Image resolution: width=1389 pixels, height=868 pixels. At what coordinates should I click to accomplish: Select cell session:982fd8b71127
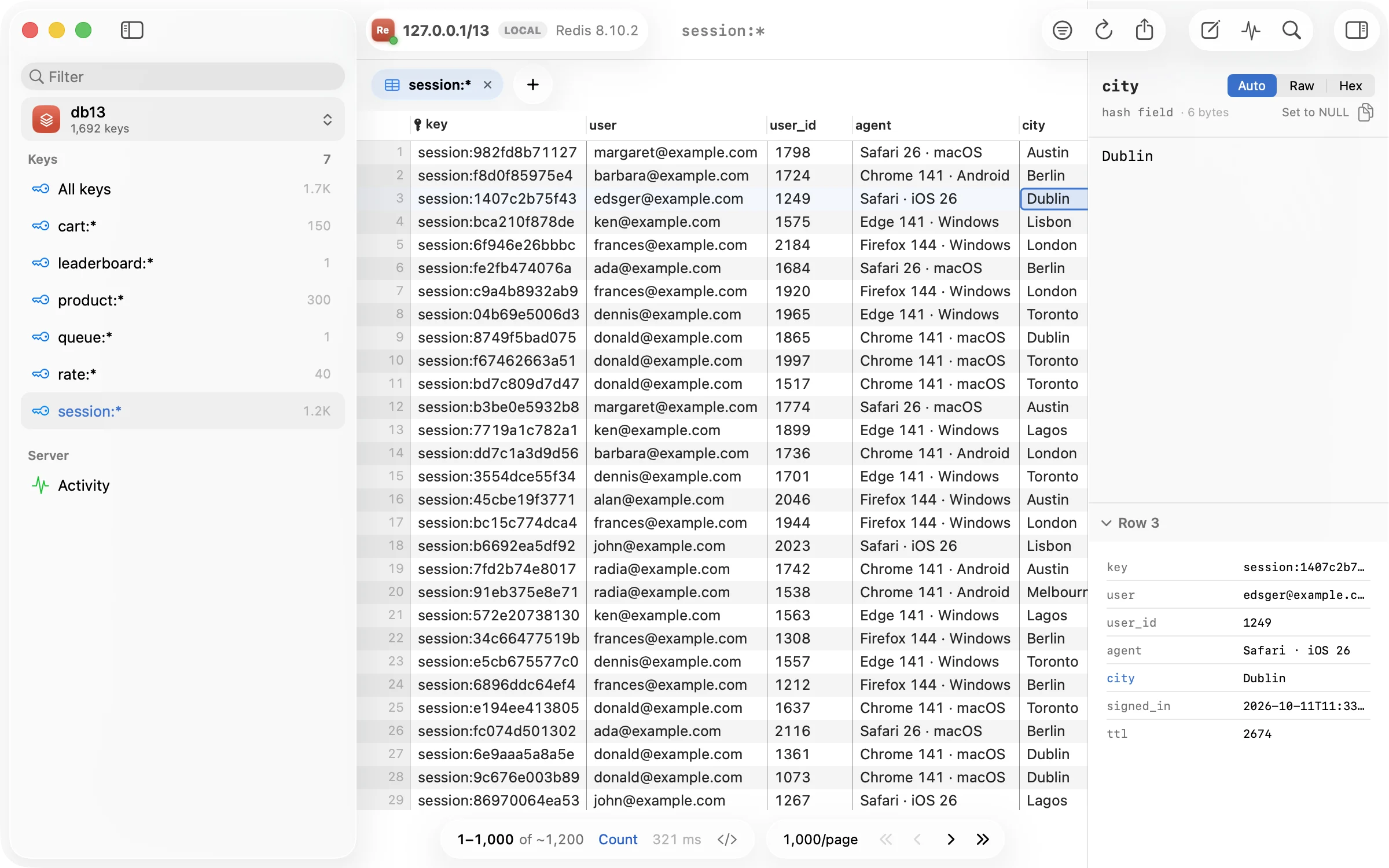[498, 152]
